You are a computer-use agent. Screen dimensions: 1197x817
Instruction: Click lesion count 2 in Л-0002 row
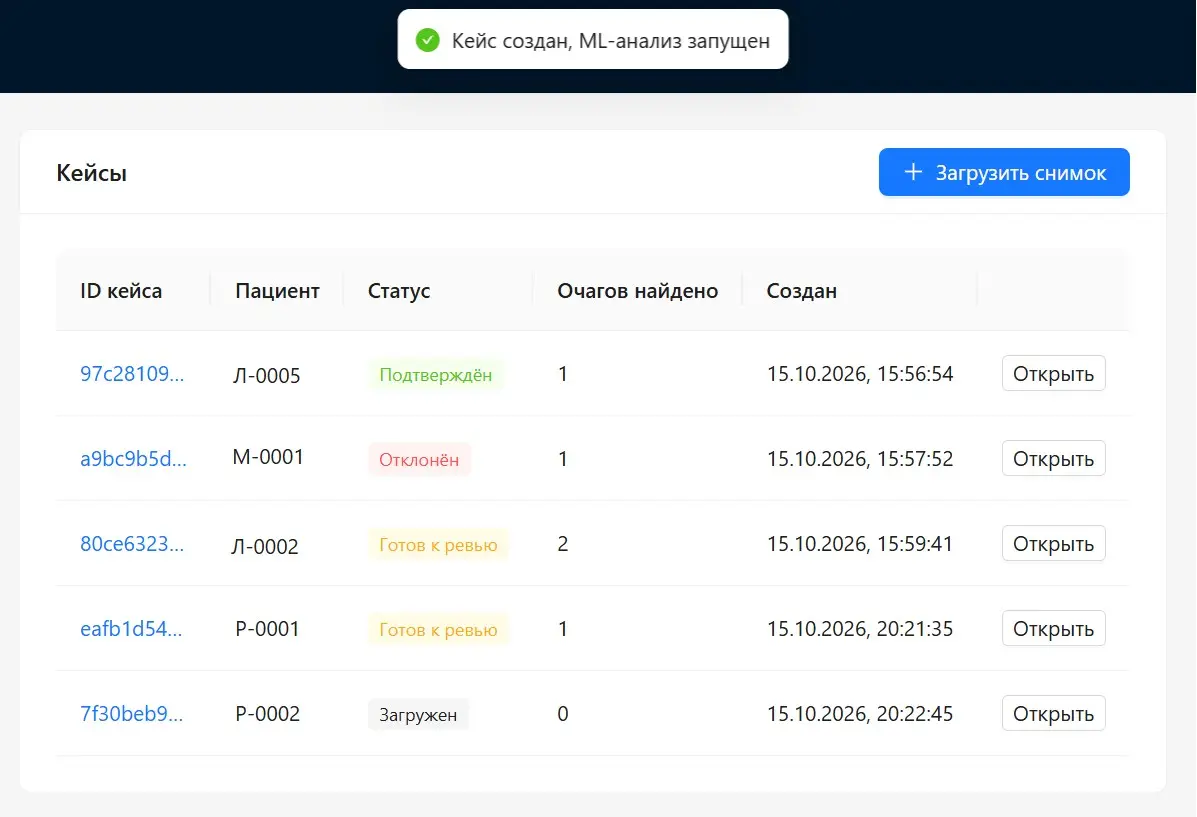tap(563, 544)
